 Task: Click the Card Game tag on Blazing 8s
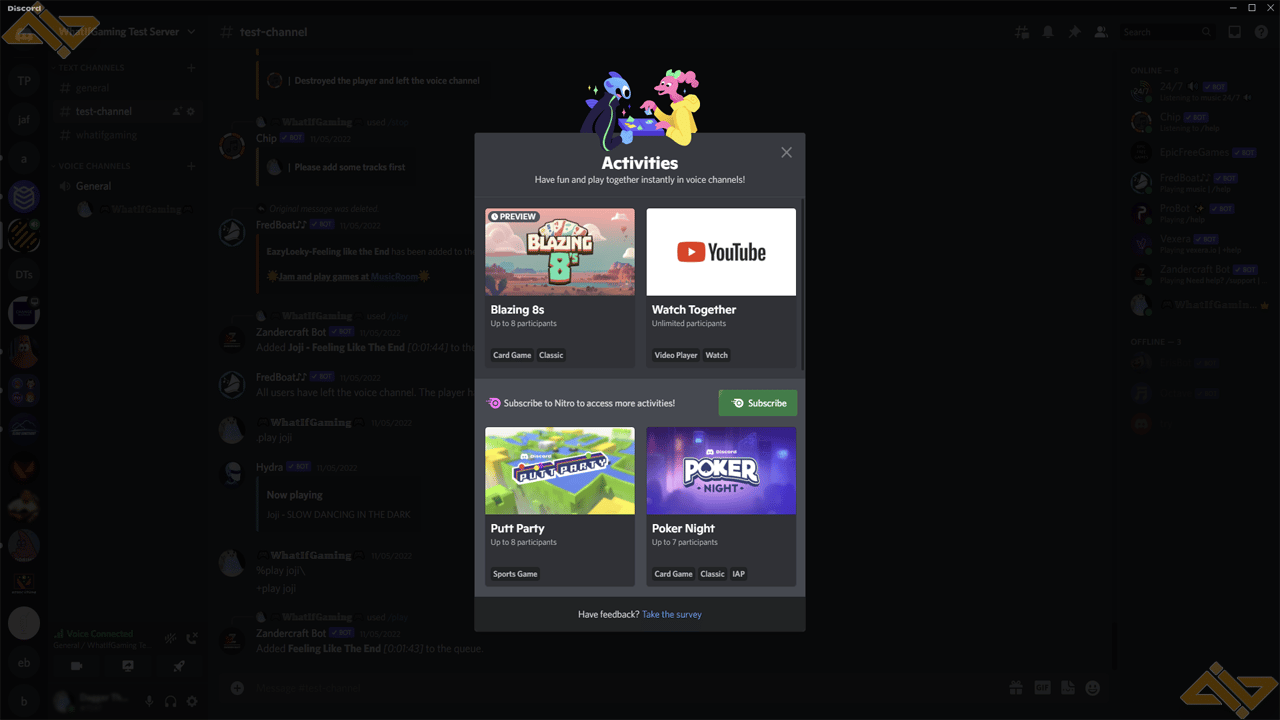coord(512,355)
